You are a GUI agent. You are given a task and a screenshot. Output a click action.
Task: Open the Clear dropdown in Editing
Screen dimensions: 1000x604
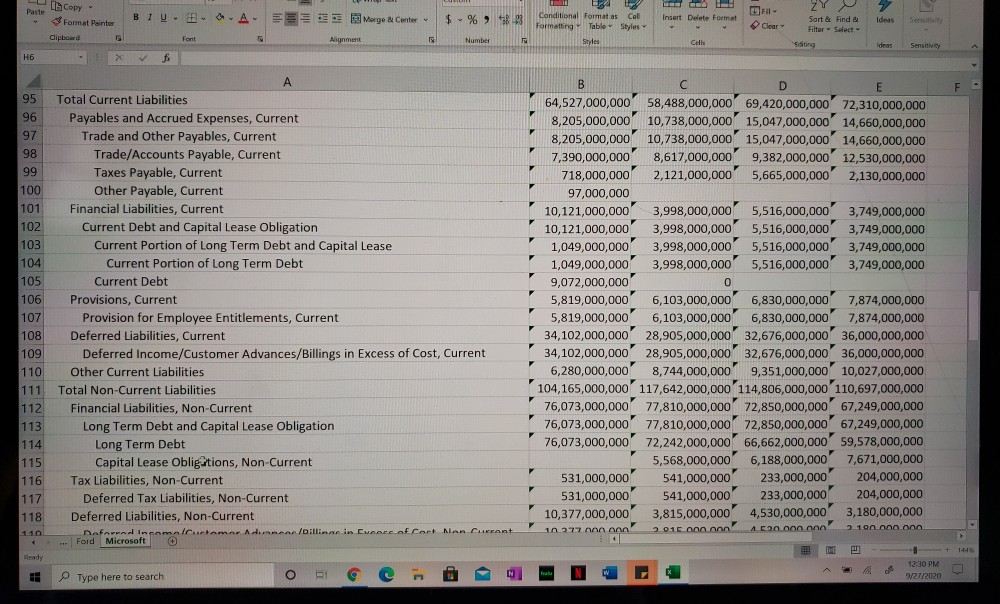tap(767, 26)
